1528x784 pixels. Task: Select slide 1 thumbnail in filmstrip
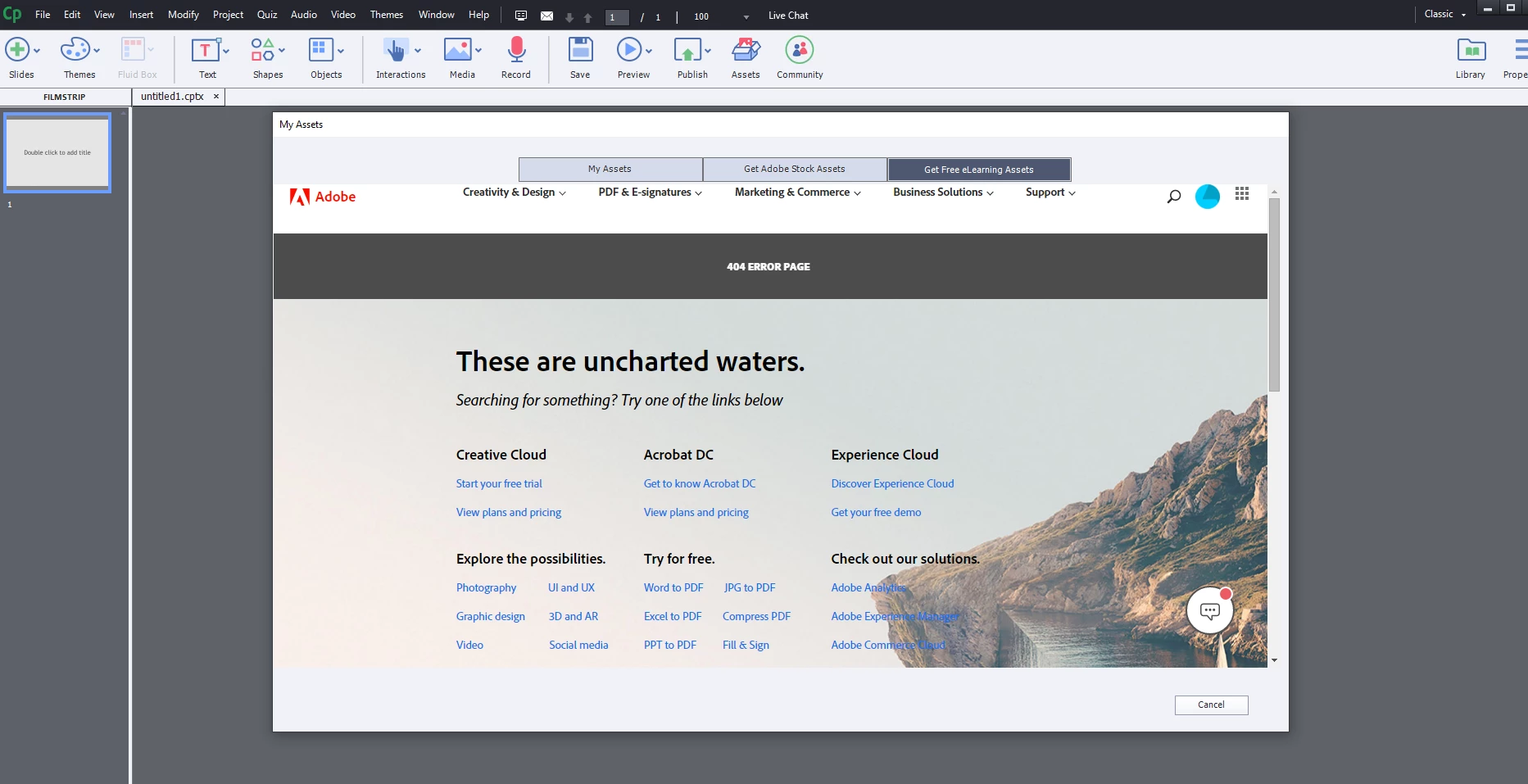click(57, 152)
